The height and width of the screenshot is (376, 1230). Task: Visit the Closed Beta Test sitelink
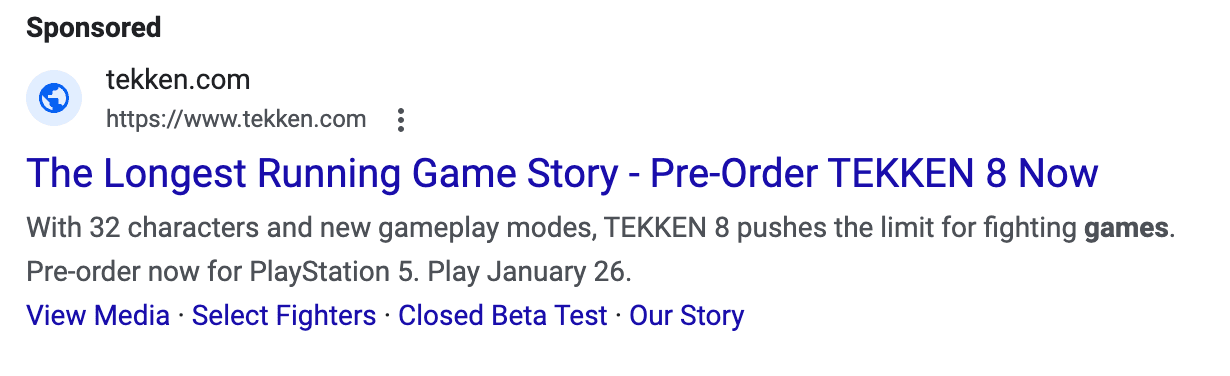pos(503,316)
